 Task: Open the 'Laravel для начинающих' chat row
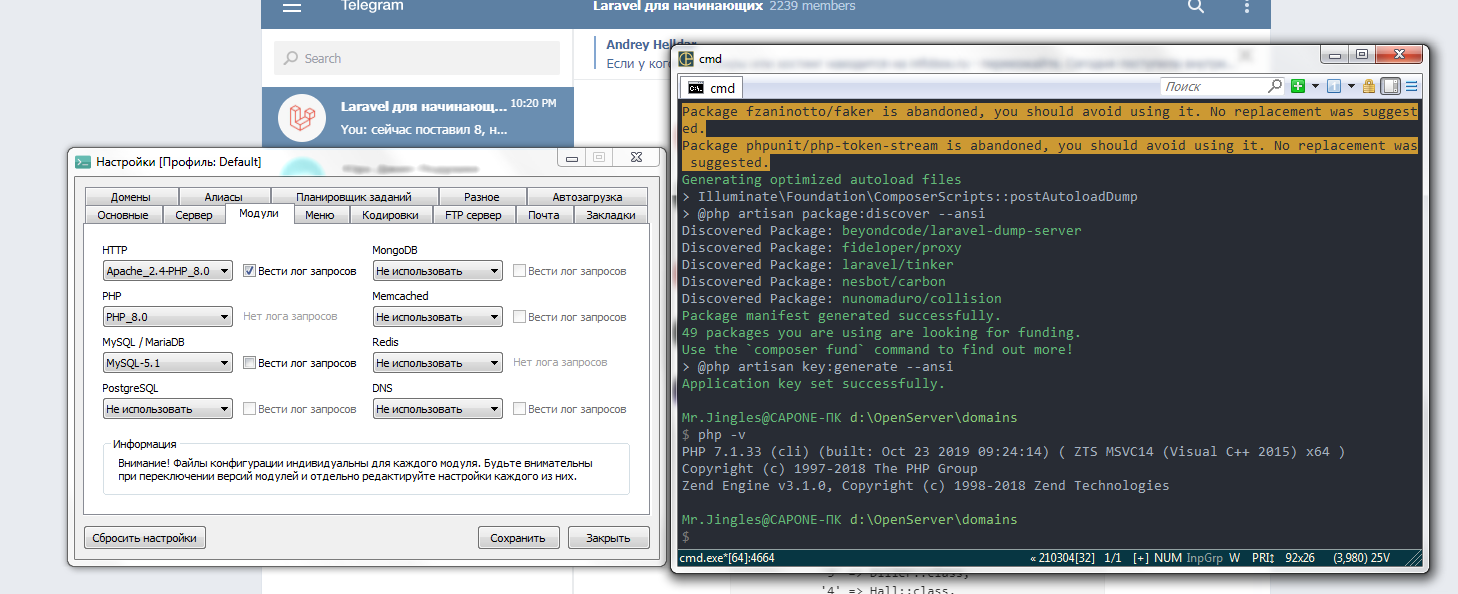coord(418,117)
